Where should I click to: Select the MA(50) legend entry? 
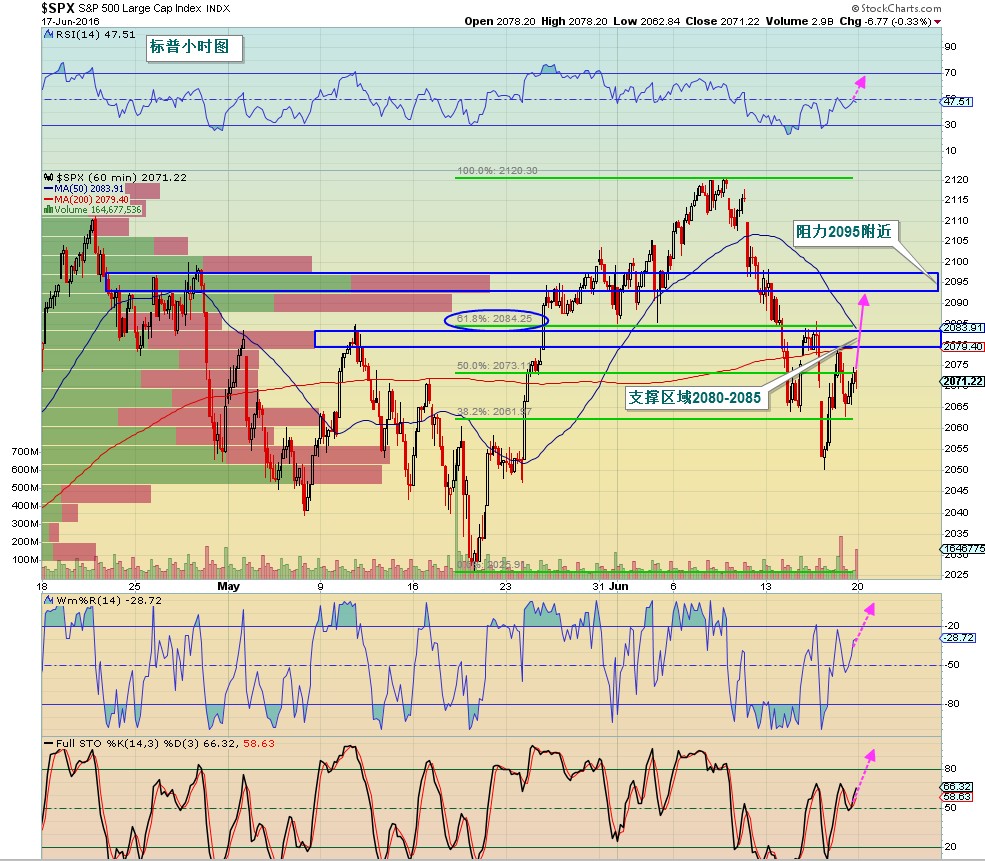[x=83, y=188]
